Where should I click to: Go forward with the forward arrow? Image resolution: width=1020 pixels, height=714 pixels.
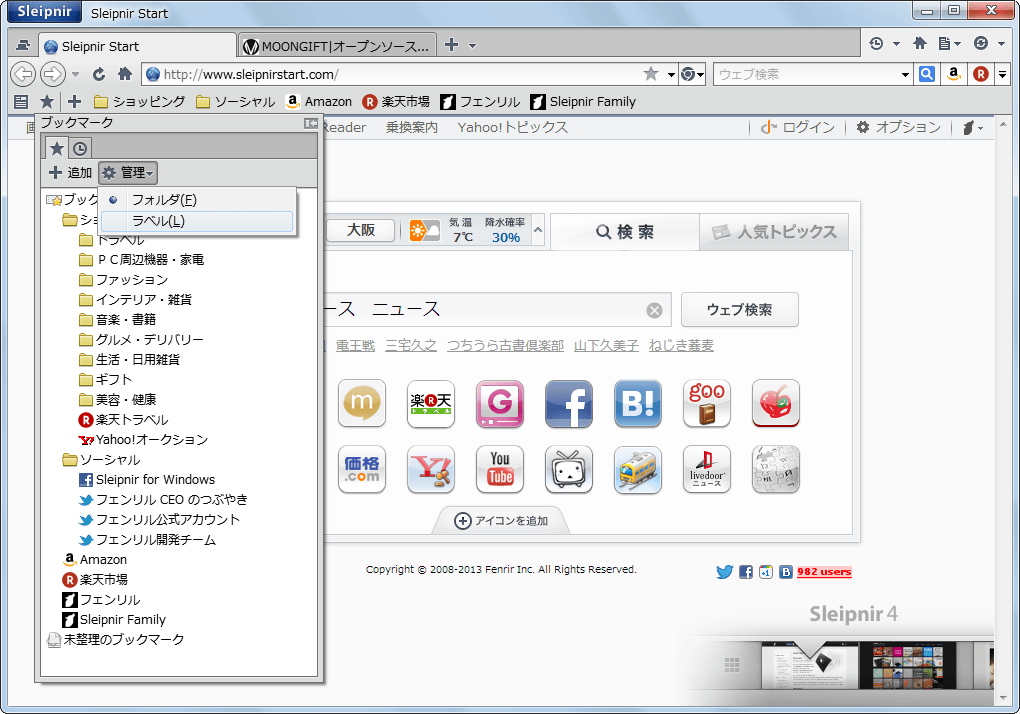pyautogui.click(x=53, y=74)
